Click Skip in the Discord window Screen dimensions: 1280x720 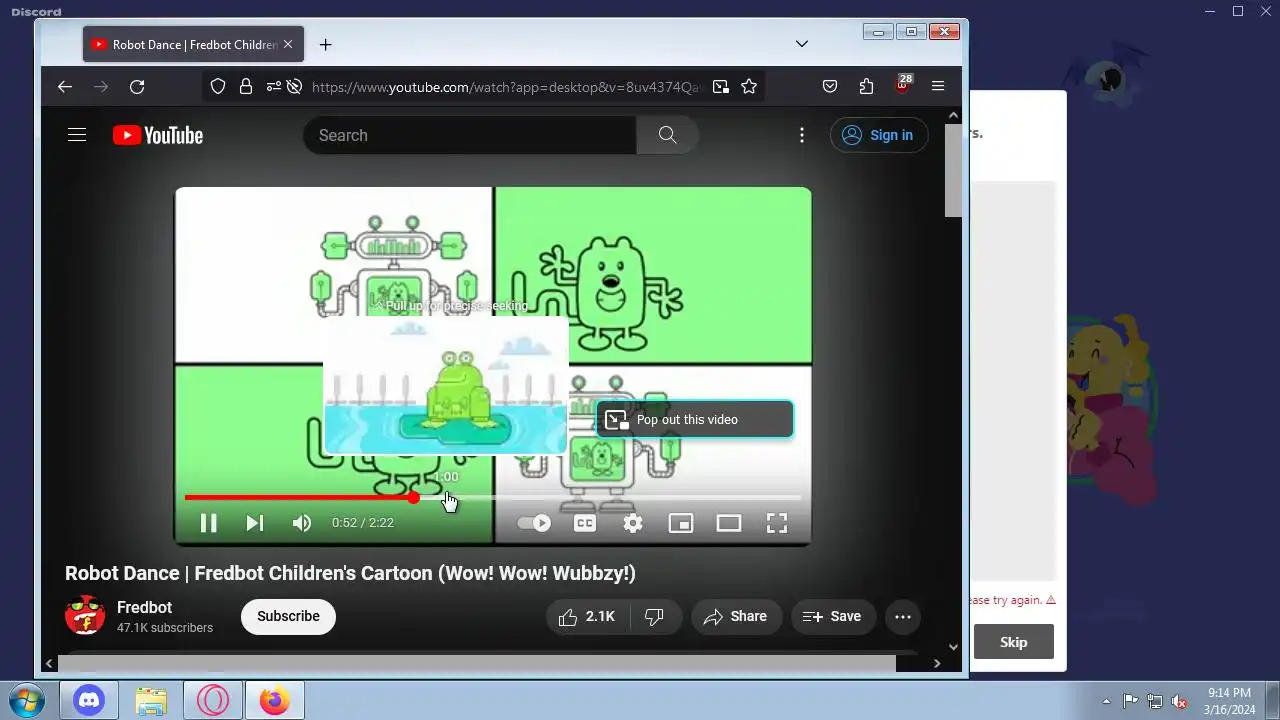pyautogui.click(x=1013, y=642)
